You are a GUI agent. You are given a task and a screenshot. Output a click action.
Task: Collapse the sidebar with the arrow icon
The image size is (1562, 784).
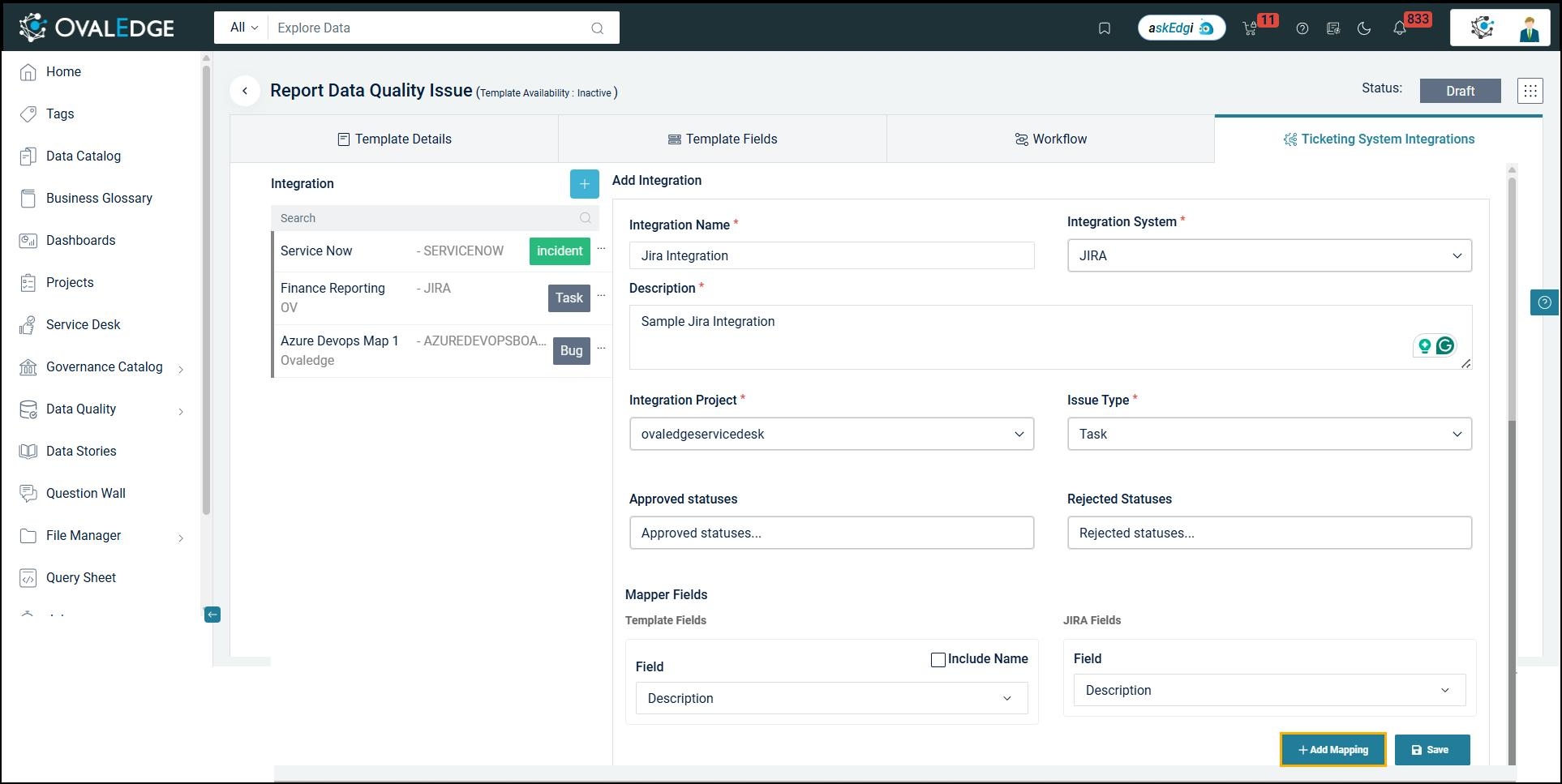click(212, 615)
